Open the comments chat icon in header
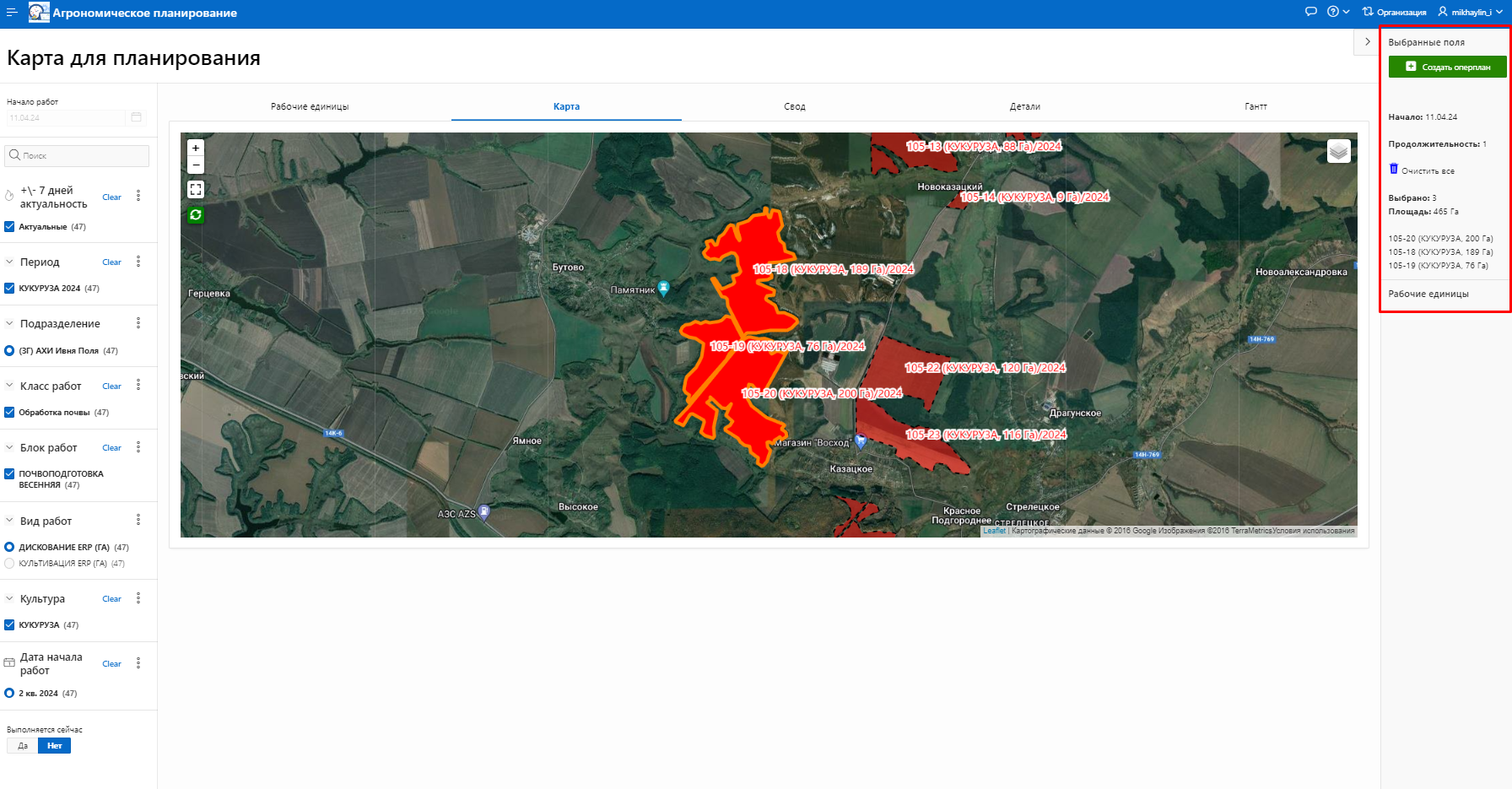Image resolution: width=1512 pixels, height=789 pixels. point(1310,12)
